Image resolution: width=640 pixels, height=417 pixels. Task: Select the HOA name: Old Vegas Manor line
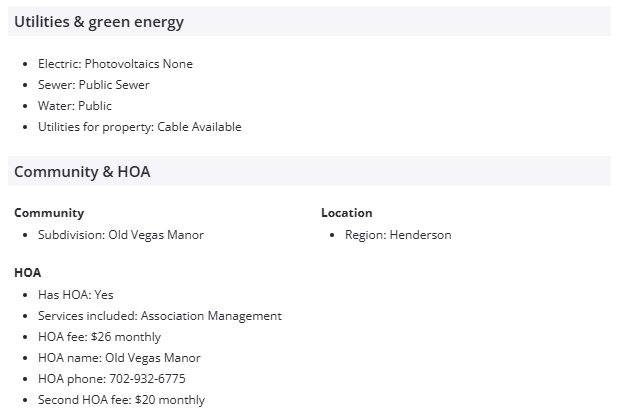coord(119,358)
